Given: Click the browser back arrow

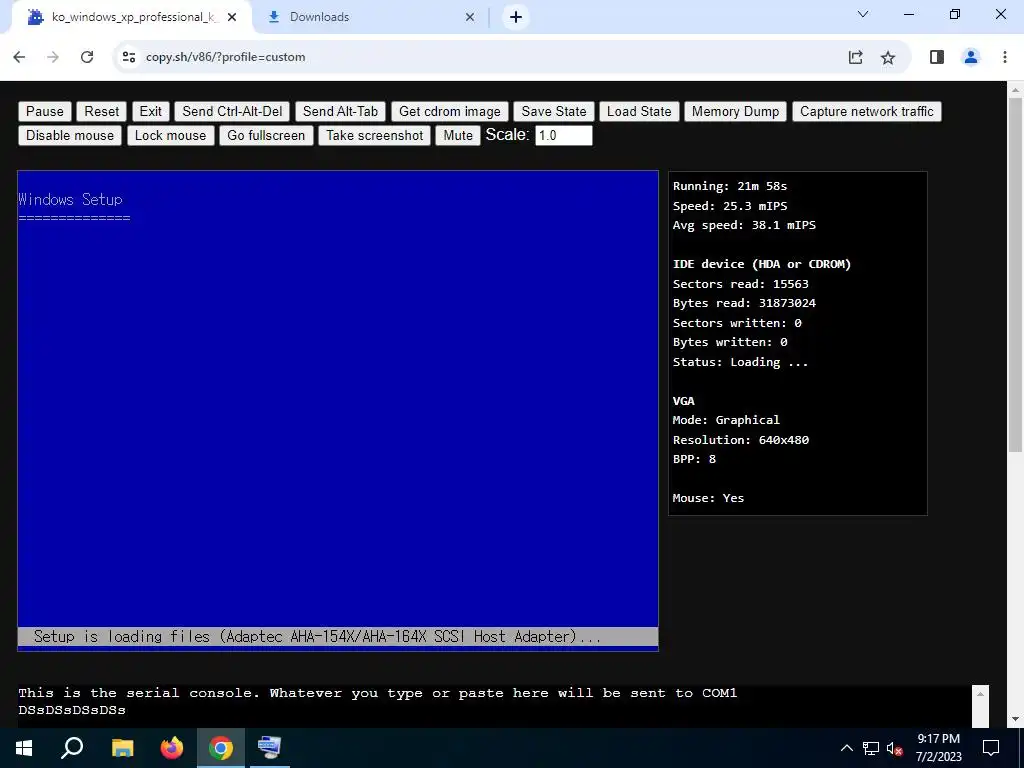Looking at the screenshot, I should click(19, 57).
